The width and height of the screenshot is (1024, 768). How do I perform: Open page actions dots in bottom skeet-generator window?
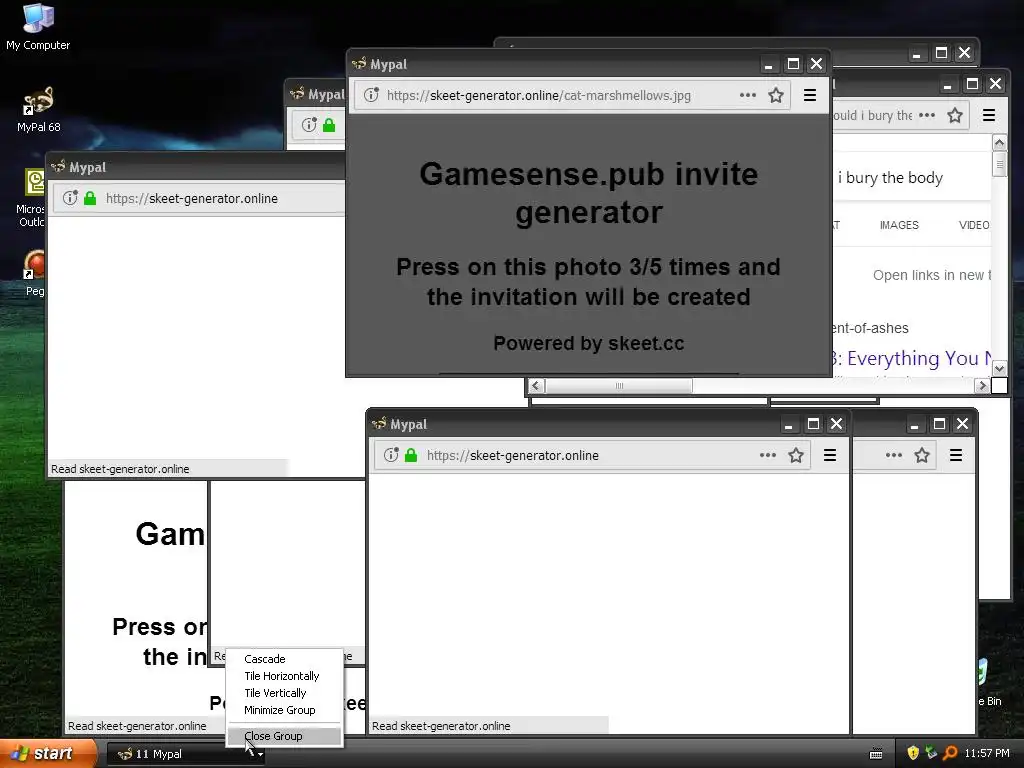(x=767, y=455)
